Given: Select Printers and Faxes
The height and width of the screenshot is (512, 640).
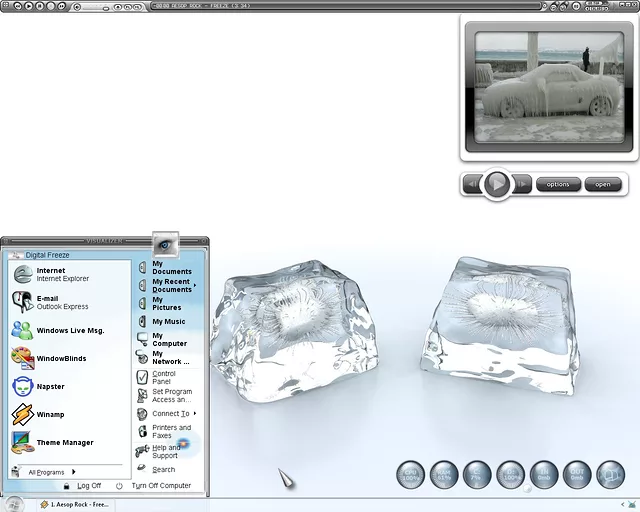Looking at the screenshot, I should (170, 431).
